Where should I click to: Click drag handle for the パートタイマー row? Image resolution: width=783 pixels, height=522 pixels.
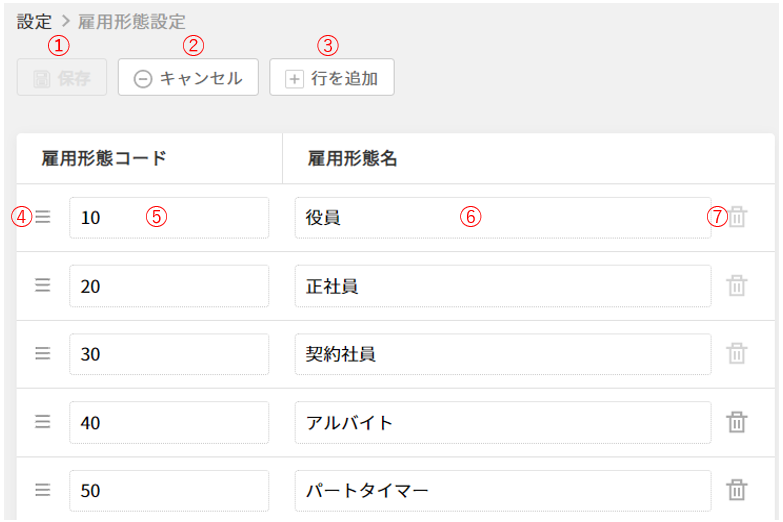pyautogui.click(x=43, y=490)
